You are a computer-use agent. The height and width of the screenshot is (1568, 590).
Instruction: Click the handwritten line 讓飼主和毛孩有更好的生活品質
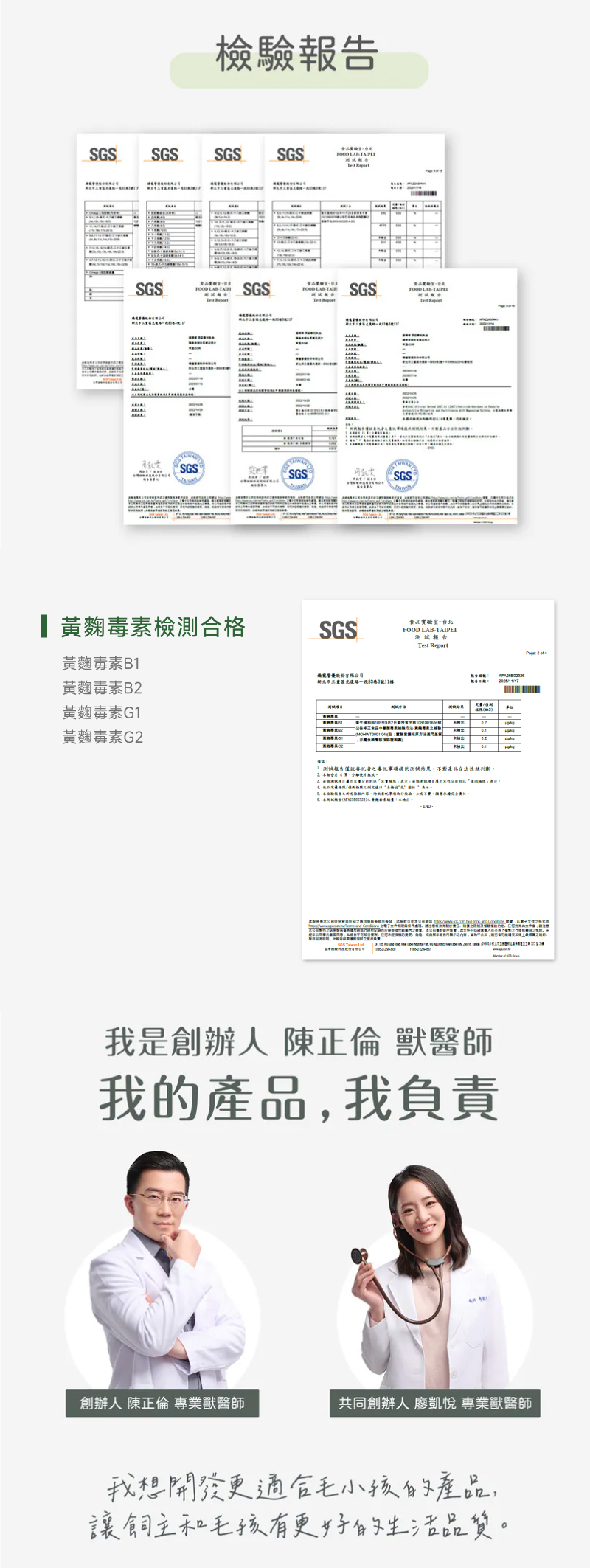coord(299,1524)
